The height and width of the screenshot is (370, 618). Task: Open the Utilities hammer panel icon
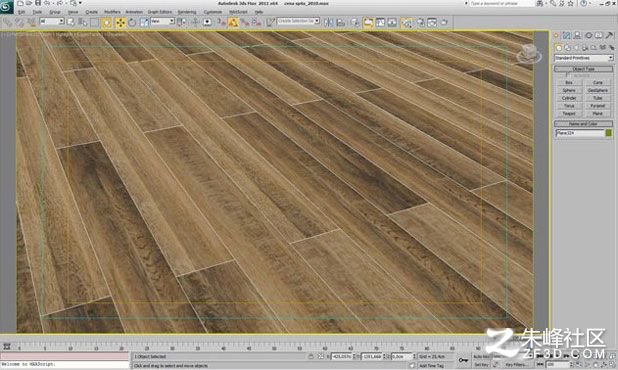click(609, 35)
